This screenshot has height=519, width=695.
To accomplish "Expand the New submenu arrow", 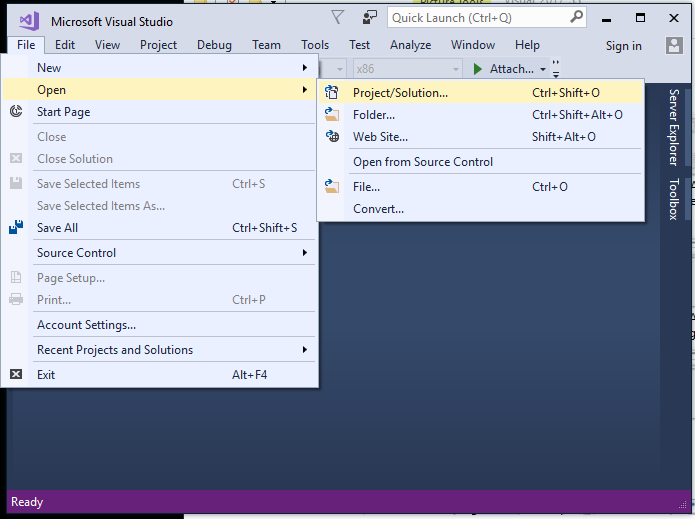I will (x=305, y=68).
